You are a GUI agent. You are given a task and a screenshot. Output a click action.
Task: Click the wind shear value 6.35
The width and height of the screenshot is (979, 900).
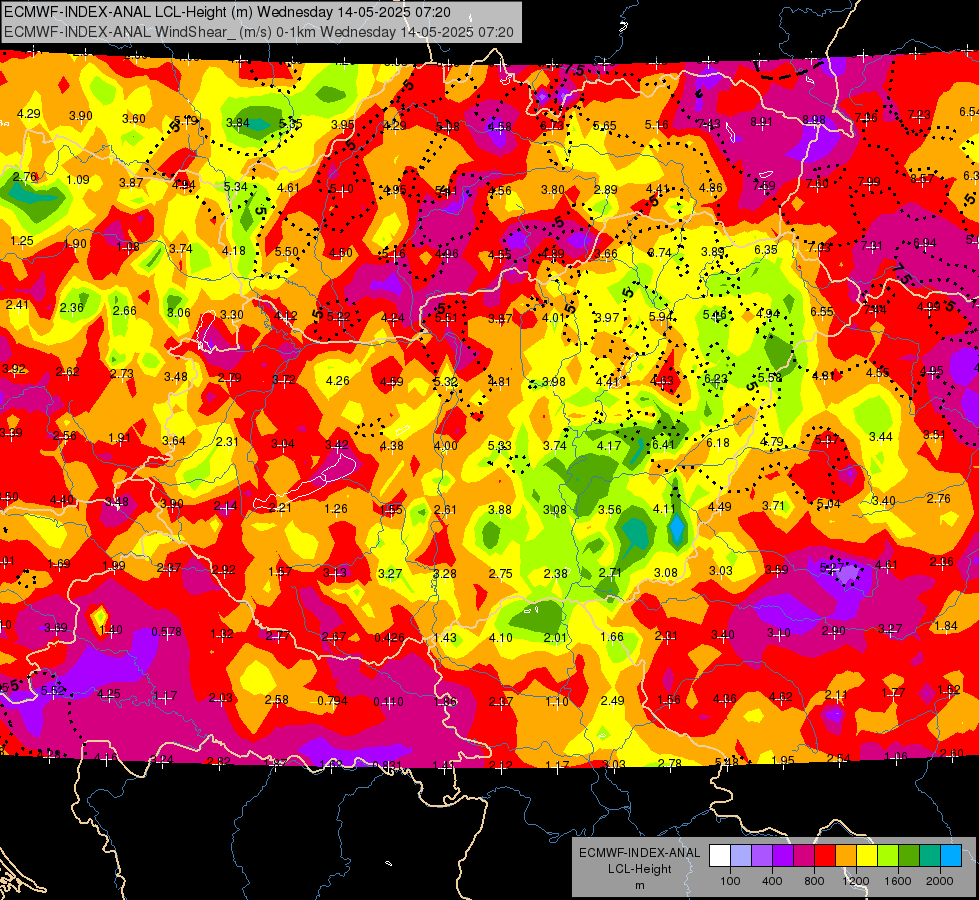(766, 250)
